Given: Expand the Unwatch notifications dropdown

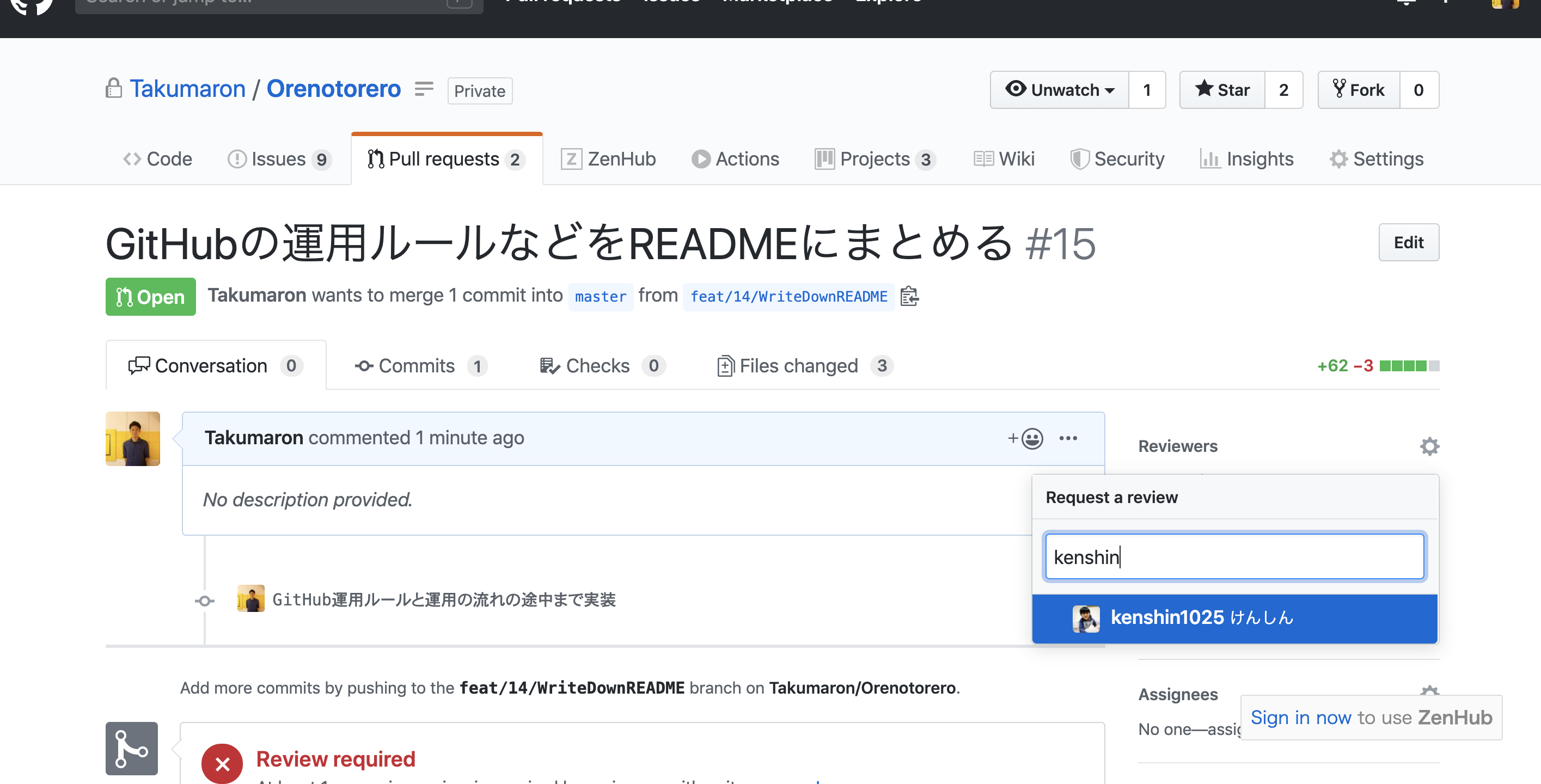Looking at the screenshot, I should [x=1060, y=90].
